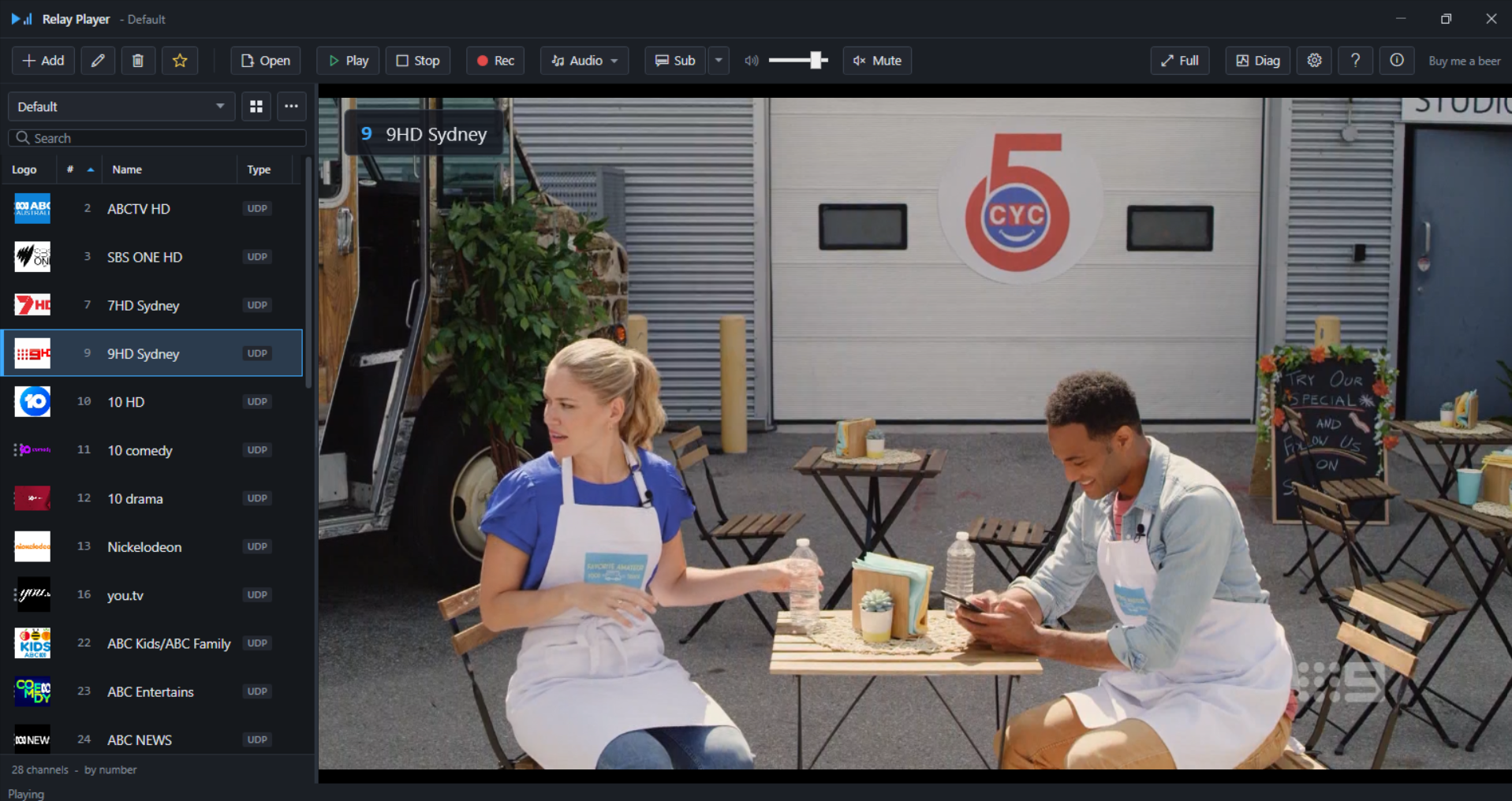Click the Add channel button
The width and height of the screenshot is (1512, 801).
tap(43, 61)
